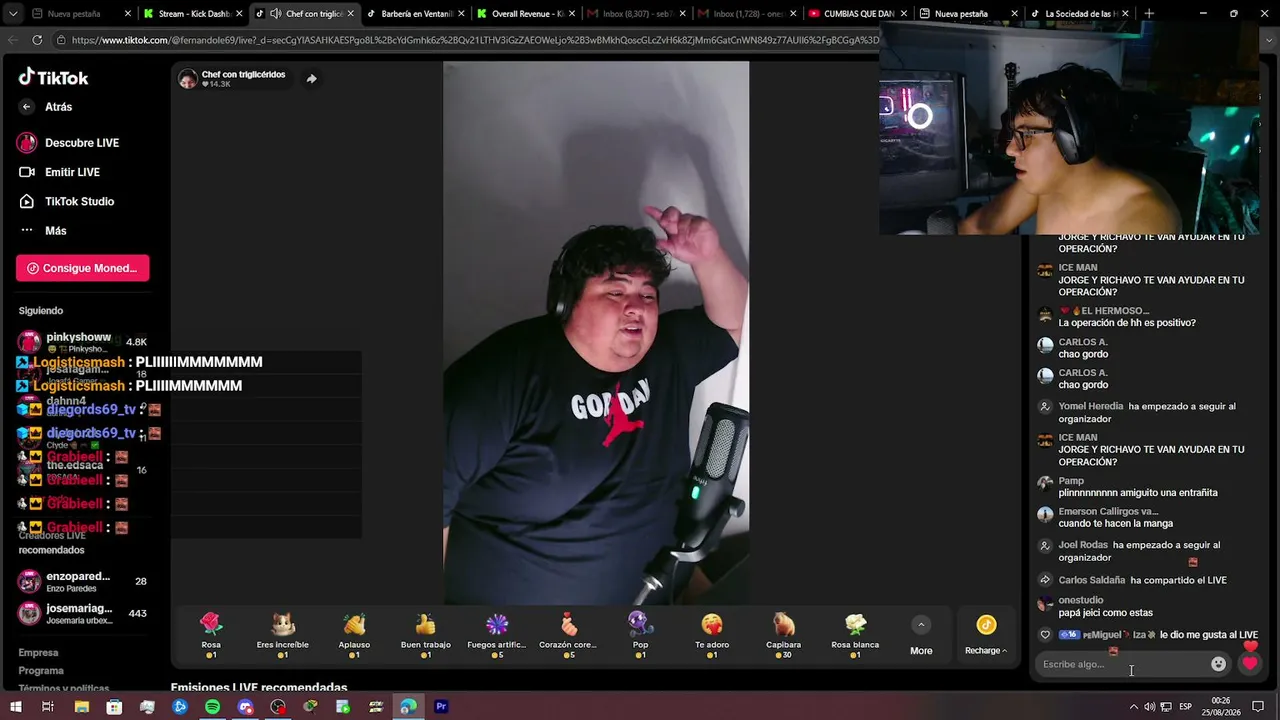This screenshot has width=1280, height=720.
Task: Switch to CUMBIAS QUE DAN YouTube tab
Action: [x=856, y=14]
